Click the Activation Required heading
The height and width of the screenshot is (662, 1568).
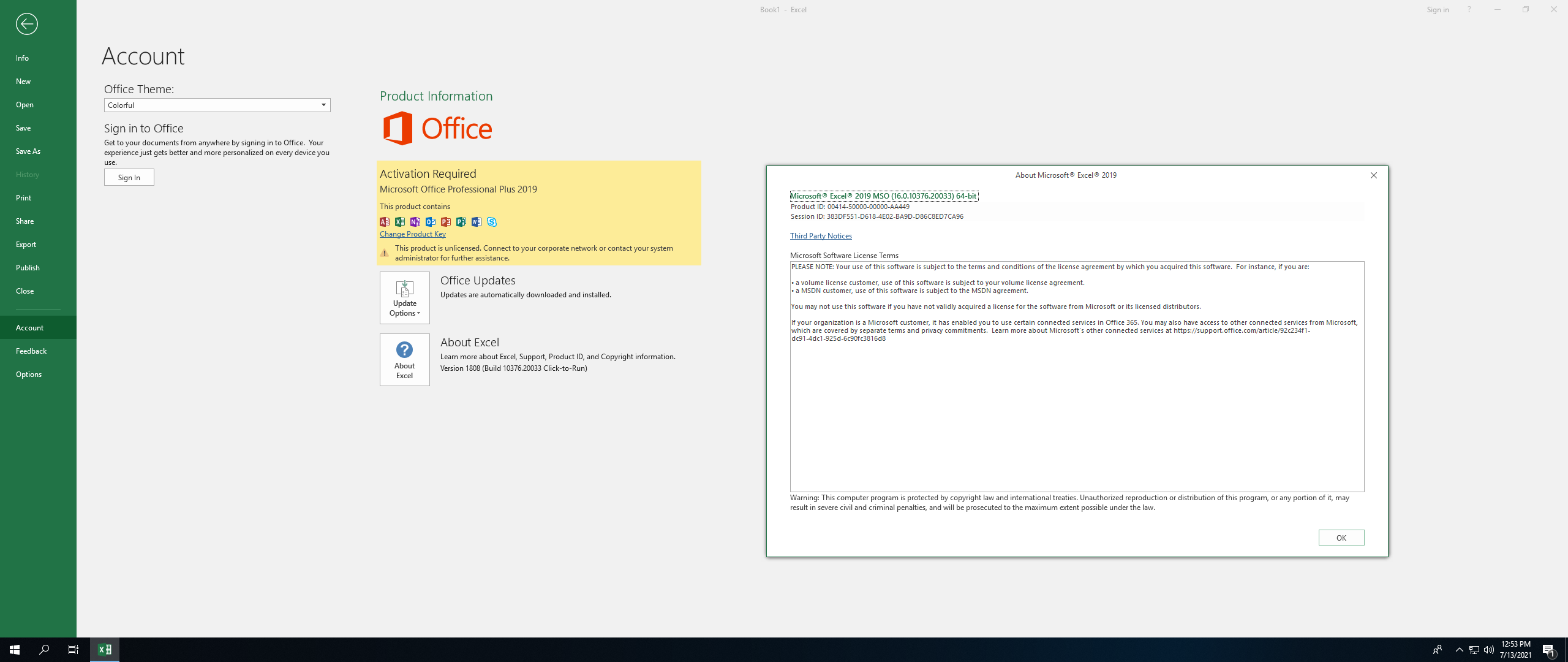coord(428,173)
